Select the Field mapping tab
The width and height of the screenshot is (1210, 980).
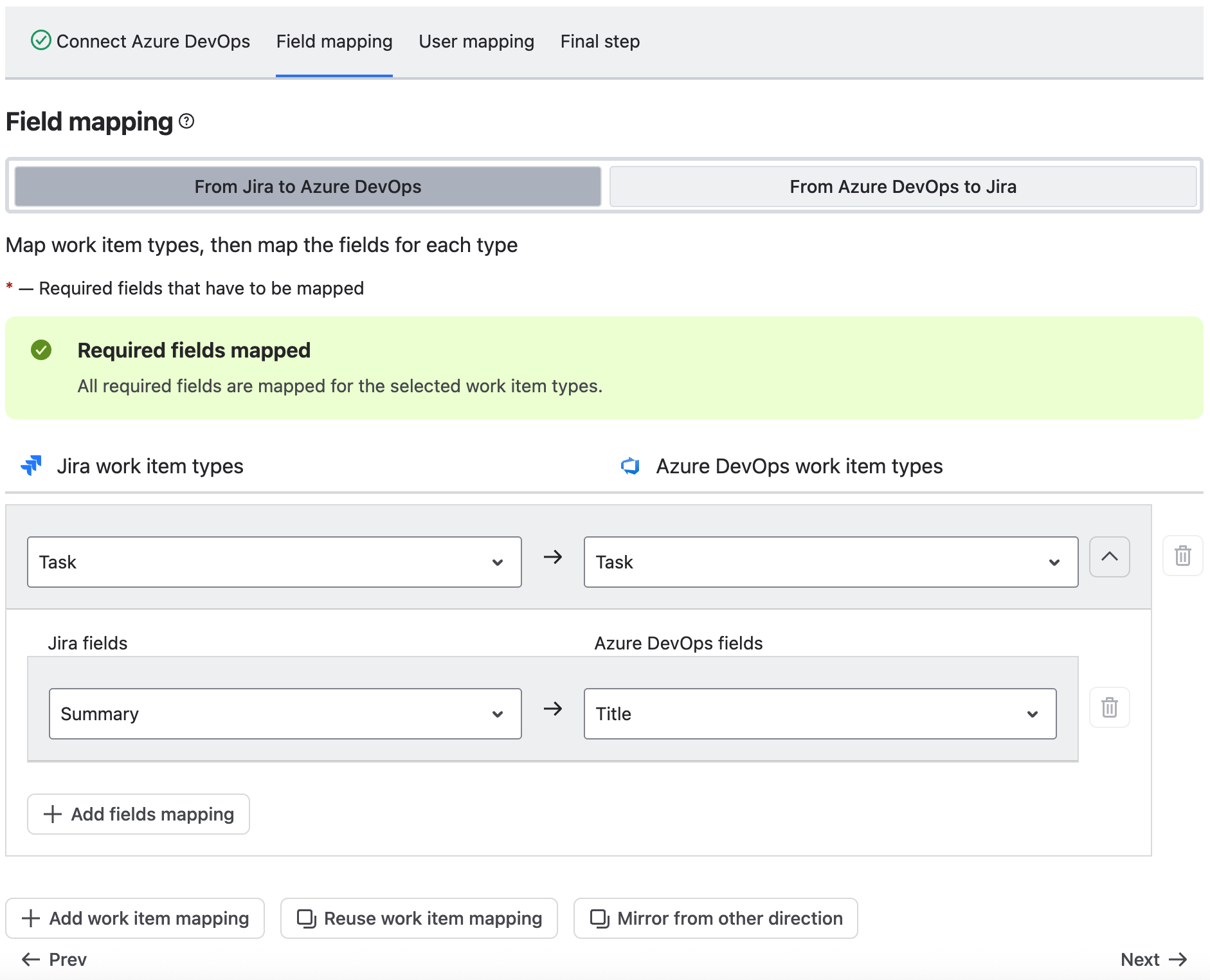(334, 41)
